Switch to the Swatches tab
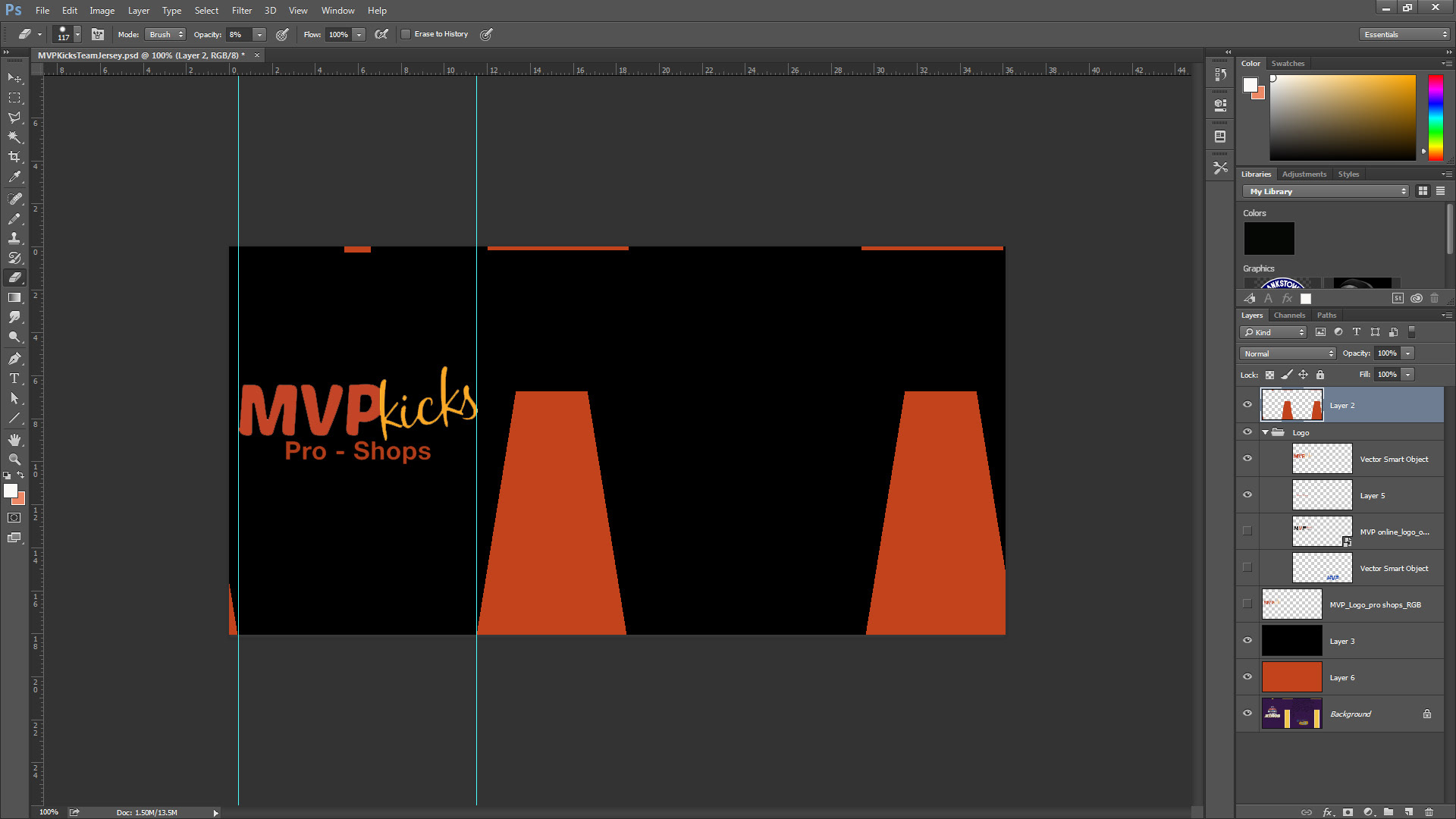The width and height of the screenshot is (1456, 819). pos(1288,64)
